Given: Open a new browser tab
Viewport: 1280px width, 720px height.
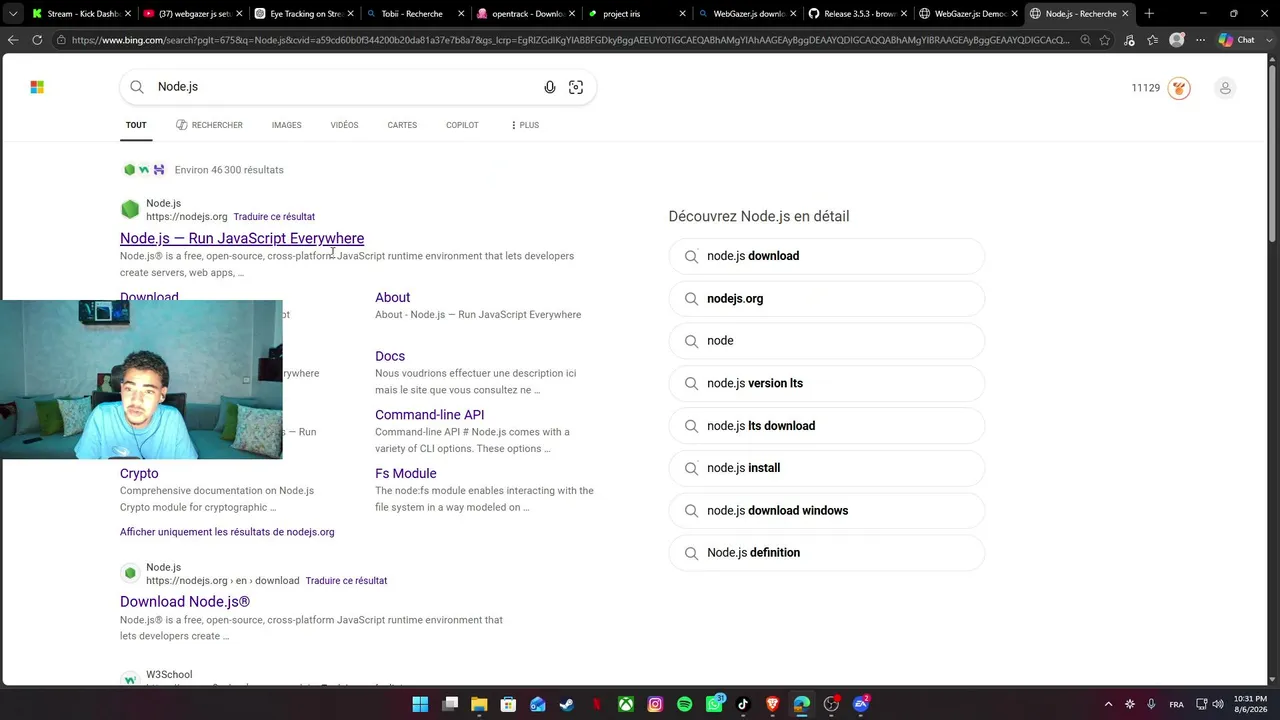Looking at the screenshot, I should pos(1149,14).
